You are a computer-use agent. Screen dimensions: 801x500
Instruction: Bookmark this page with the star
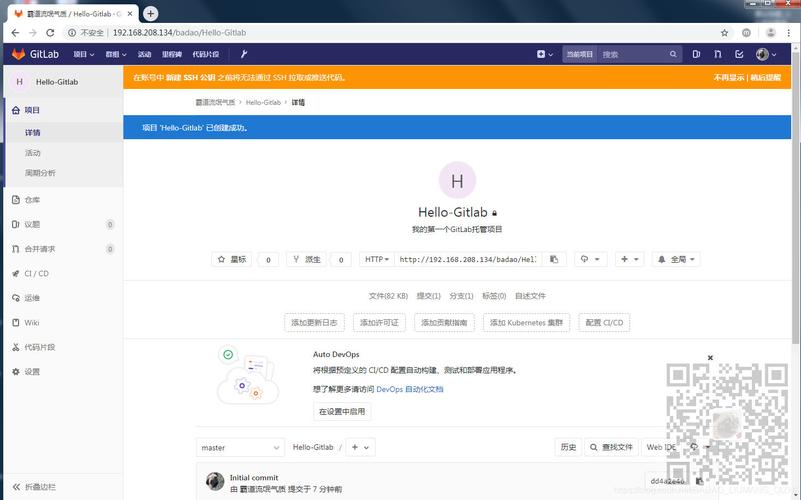click(724, 33)
